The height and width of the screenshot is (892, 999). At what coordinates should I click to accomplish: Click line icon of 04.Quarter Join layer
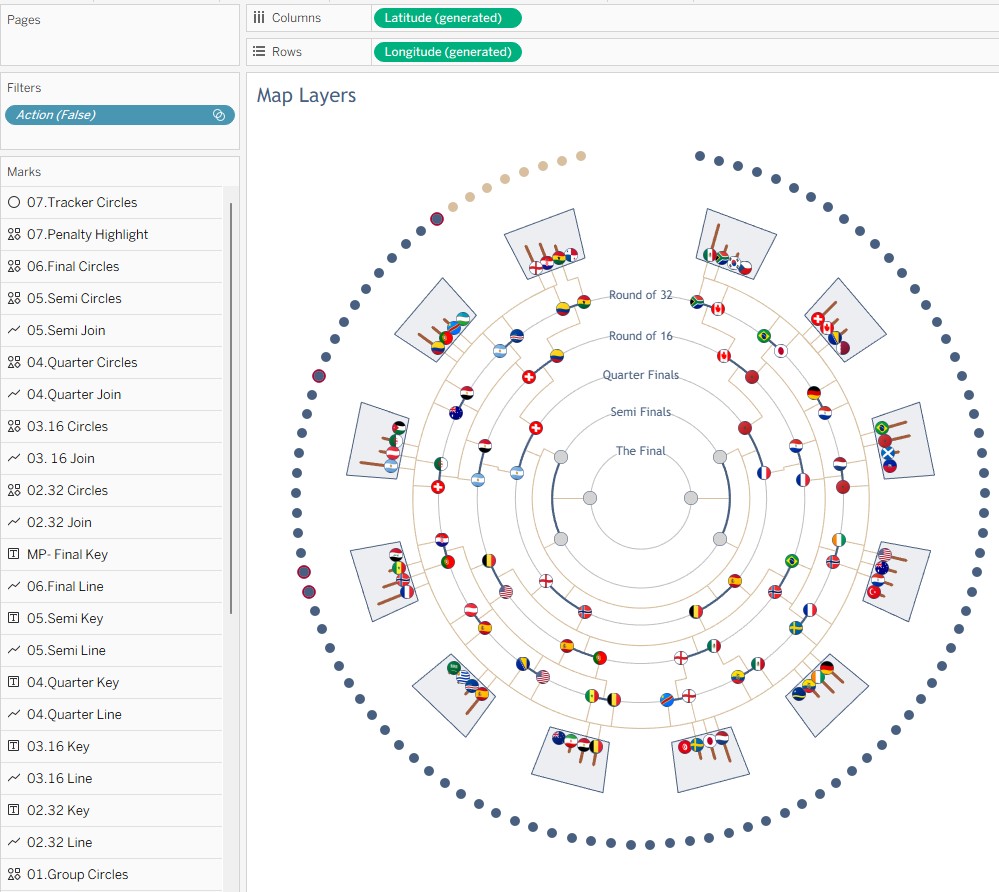tap(14, 394)
